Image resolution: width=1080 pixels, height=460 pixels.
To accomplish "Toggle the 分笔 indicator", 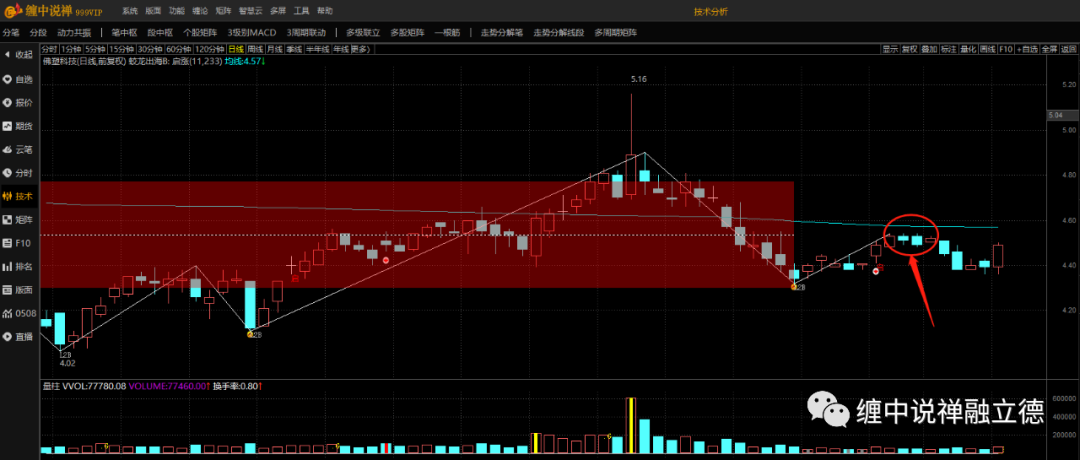I will (x=11, y=32).
